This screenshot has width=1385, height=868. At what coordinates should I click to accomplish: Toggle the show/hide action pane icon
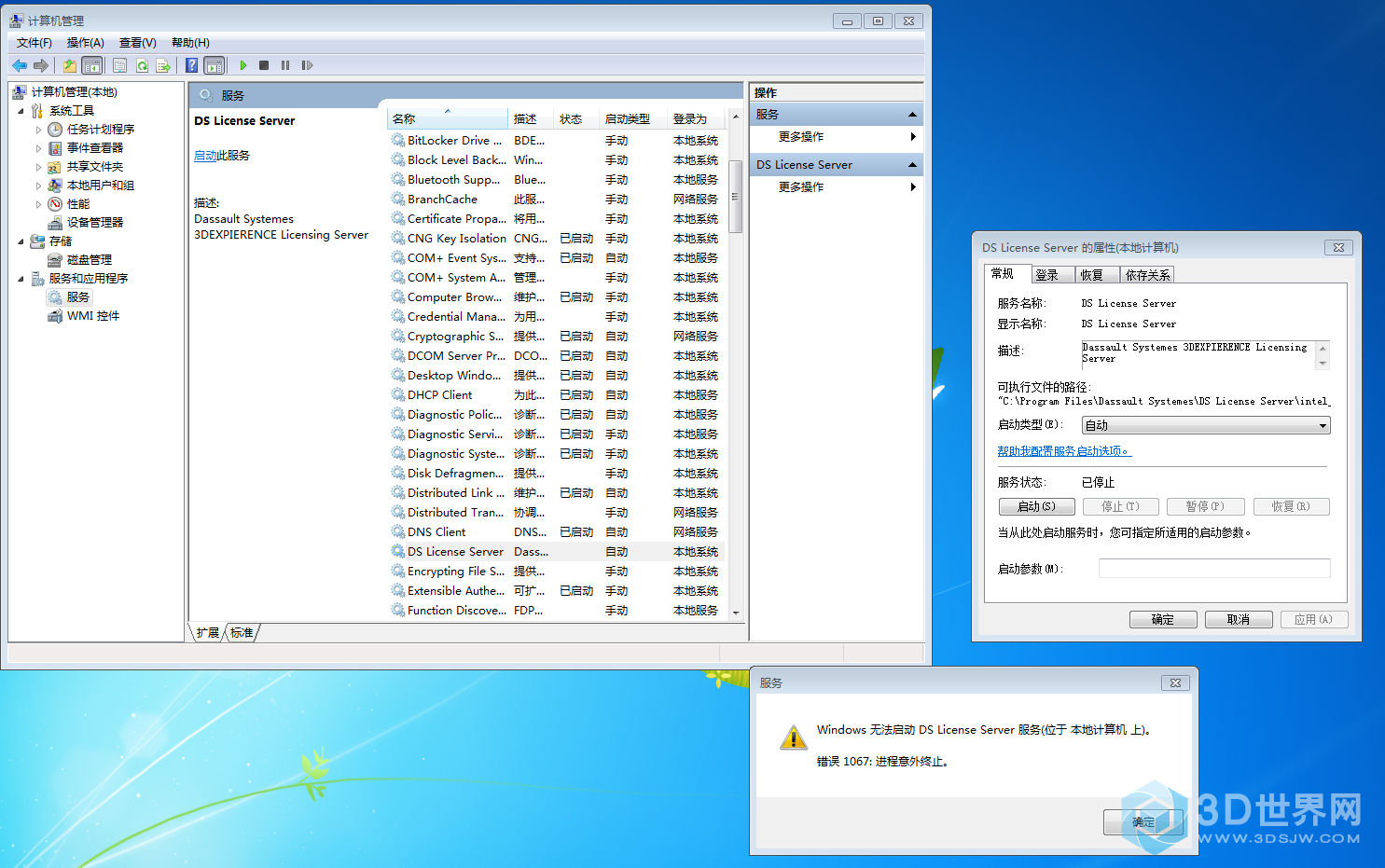[x=215, y=65]
